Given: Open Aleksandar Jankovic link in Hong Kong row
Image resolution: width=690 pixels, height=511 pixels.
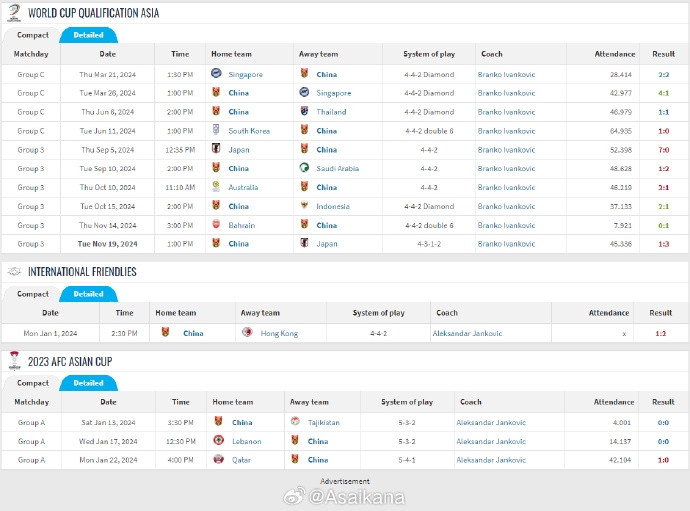Looking at the screenshot, I should click(467, 333).
